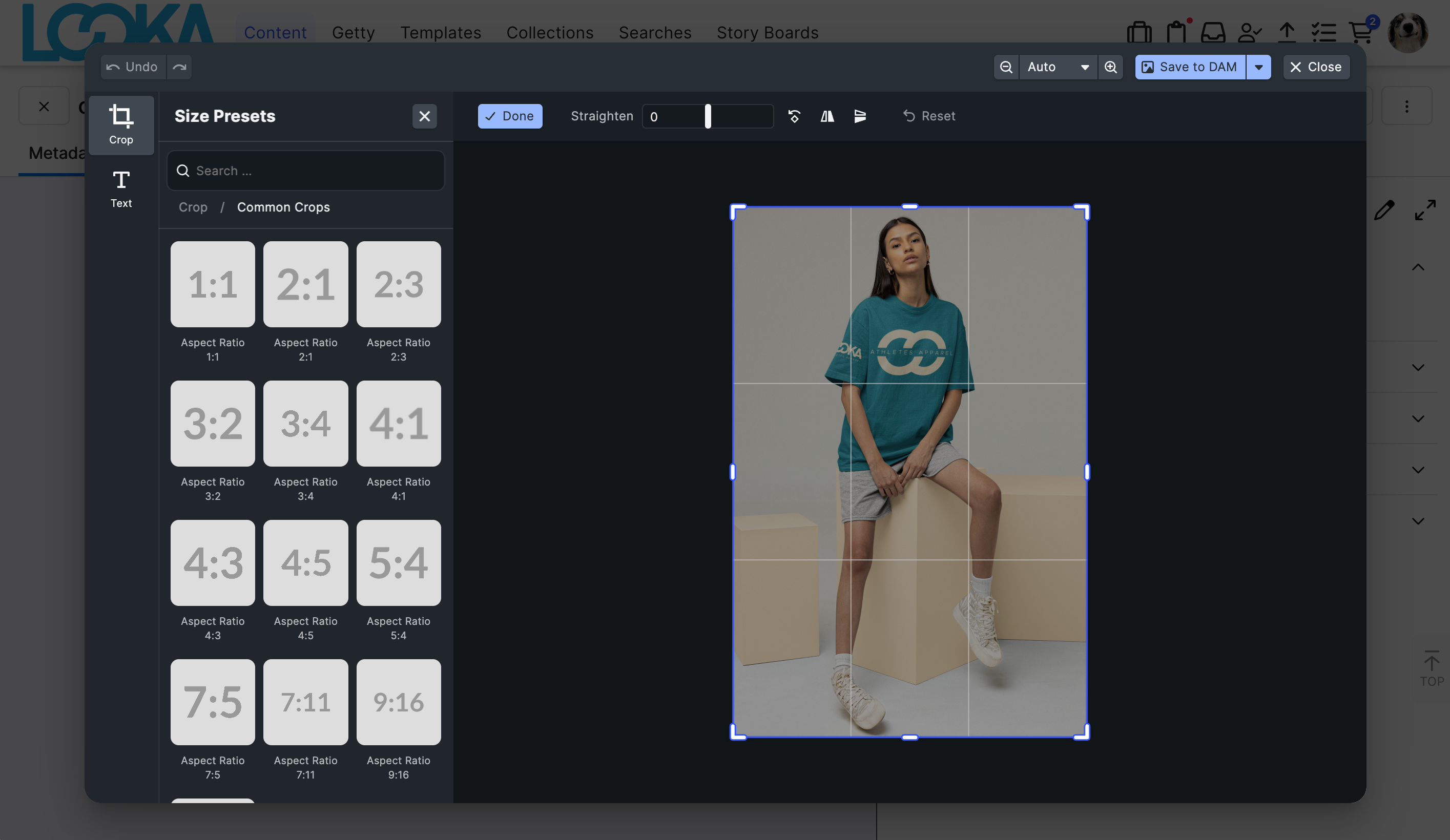Click the redo arrow icon
Viewport: 1450px width, 840px height.
pyautogui.click(x=179, y=67)
